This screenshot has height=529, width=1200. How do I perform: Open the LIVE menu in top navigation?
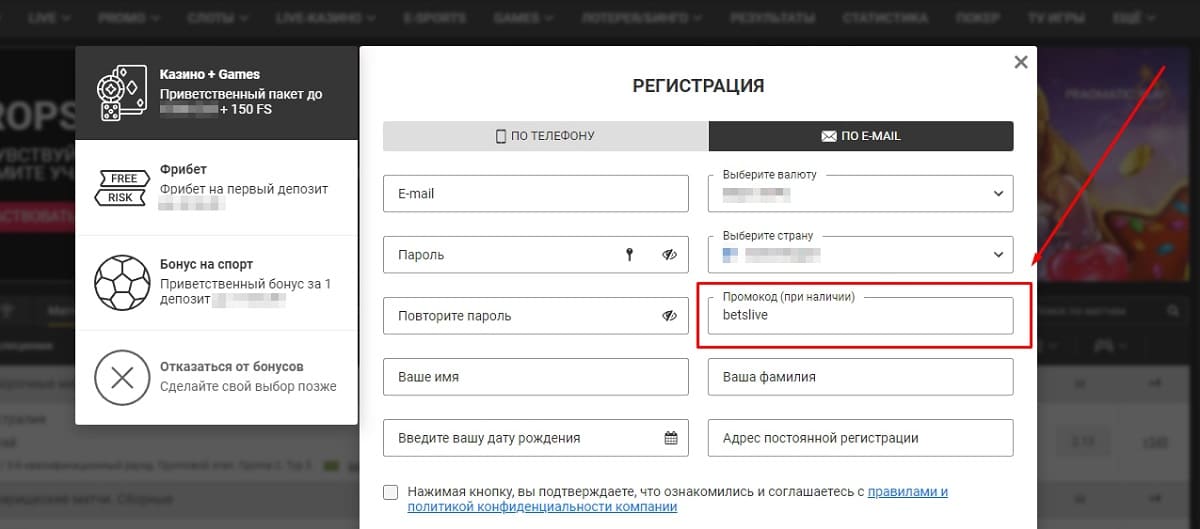[47, 18]
